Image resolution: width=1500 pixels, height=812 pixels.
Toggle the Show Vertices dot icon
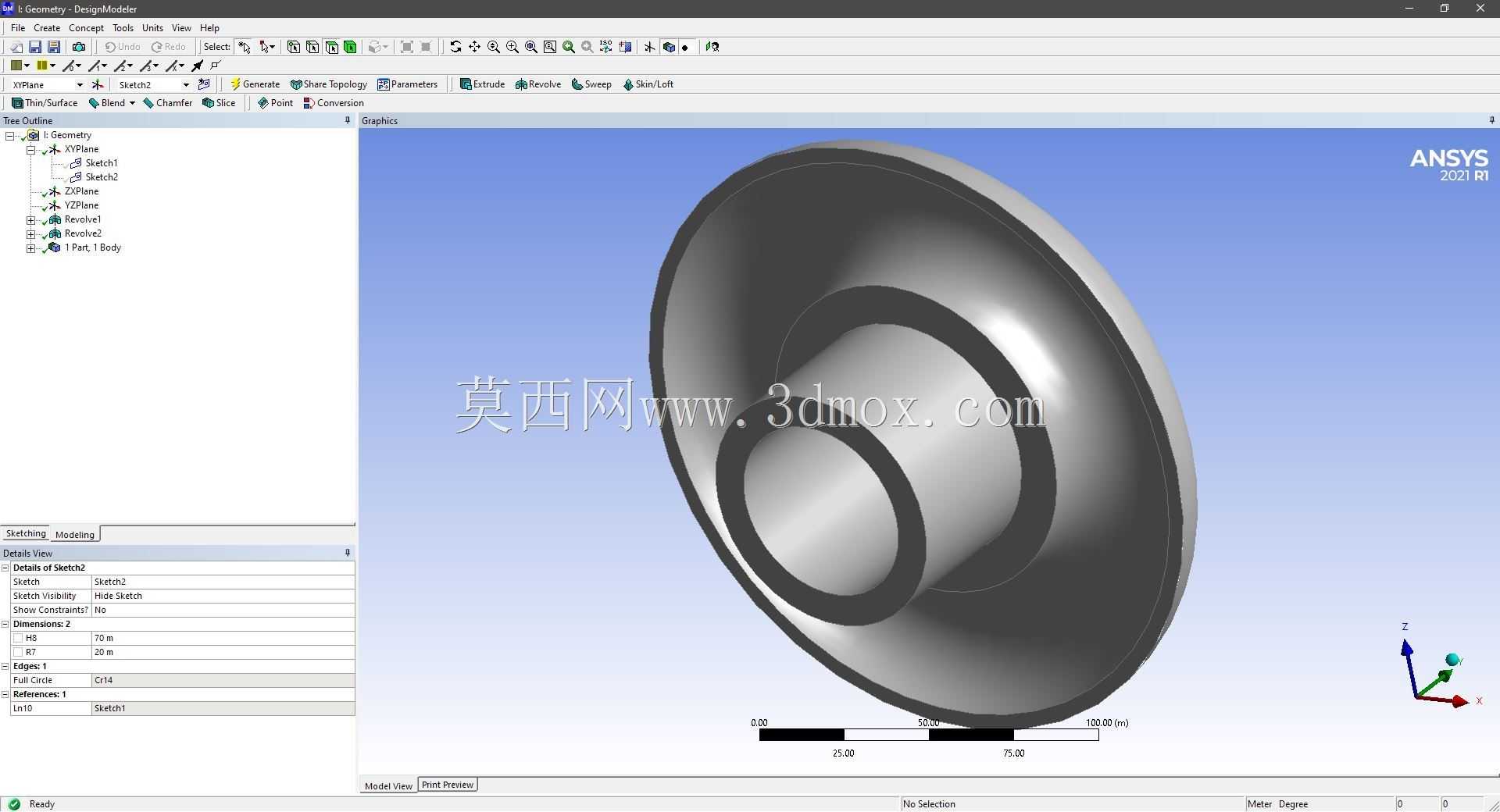(x=685, y=47)
